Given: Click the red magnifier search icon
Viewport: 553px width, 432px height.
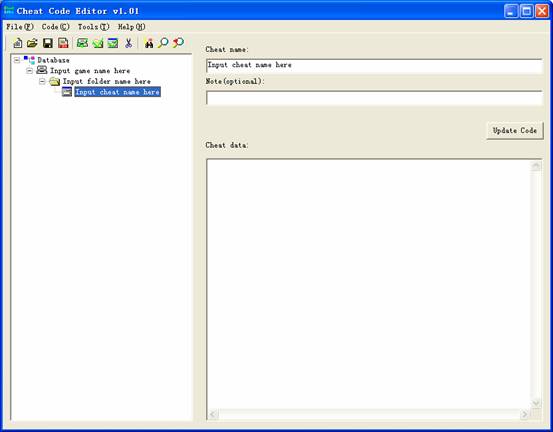Looking at the screenshot, I should click(178, 43).
